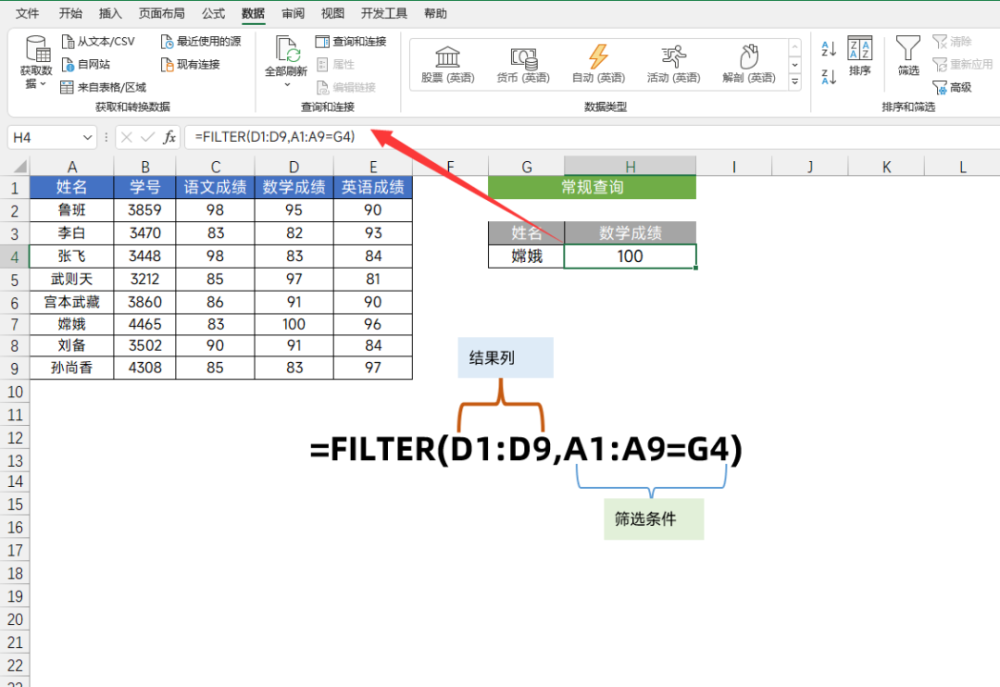Open 查询和连接 pane

[x=351, y=41]
